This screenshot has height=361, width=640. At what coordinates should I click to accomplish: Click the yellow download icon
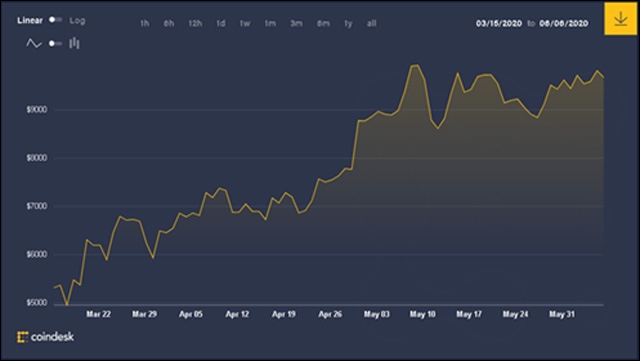pos(620,19)
